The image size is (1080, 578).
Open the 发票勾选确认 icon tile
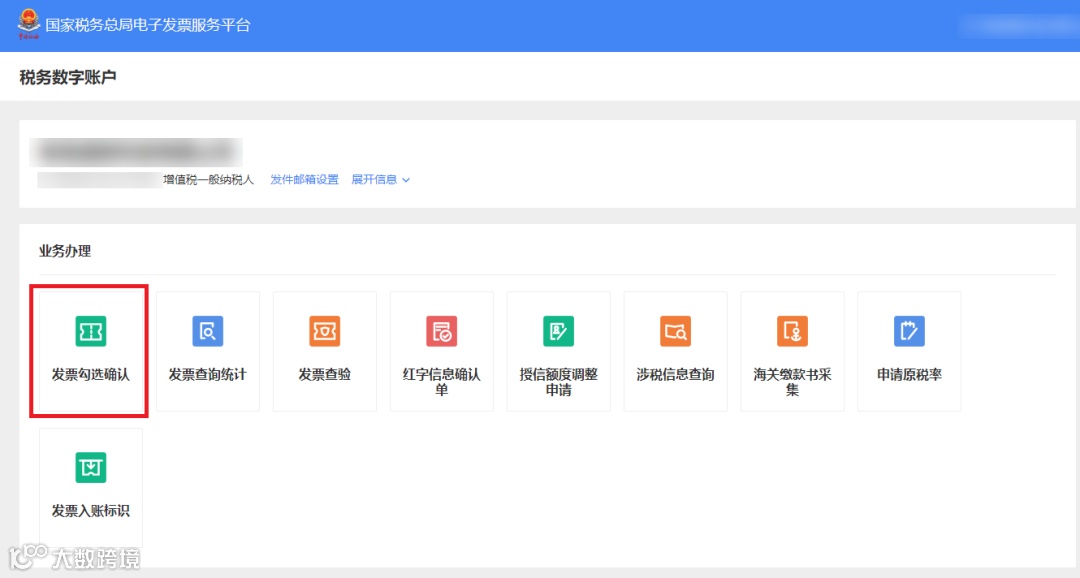(x=90, y=351)
